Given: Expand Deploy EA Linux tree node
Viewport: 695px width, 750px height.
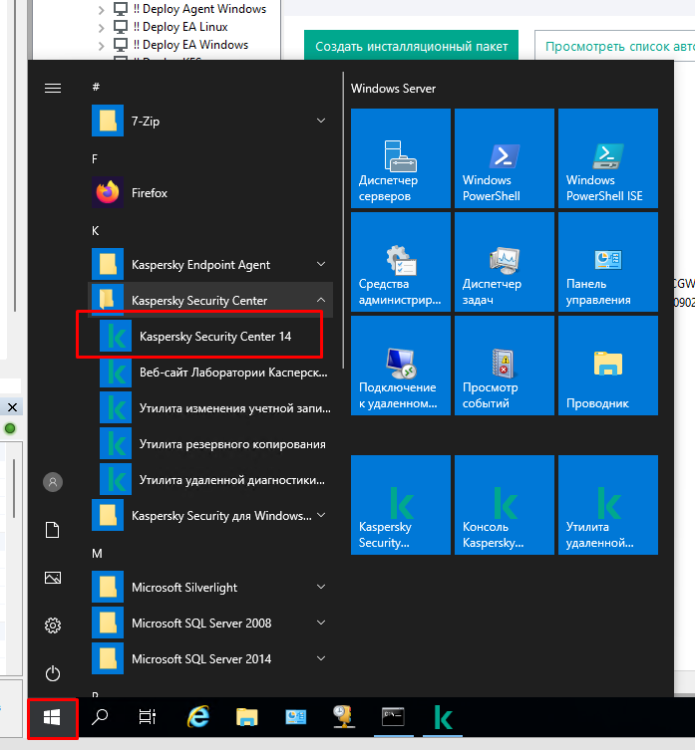Looking at the screenshot, I should tap(101, 28).
